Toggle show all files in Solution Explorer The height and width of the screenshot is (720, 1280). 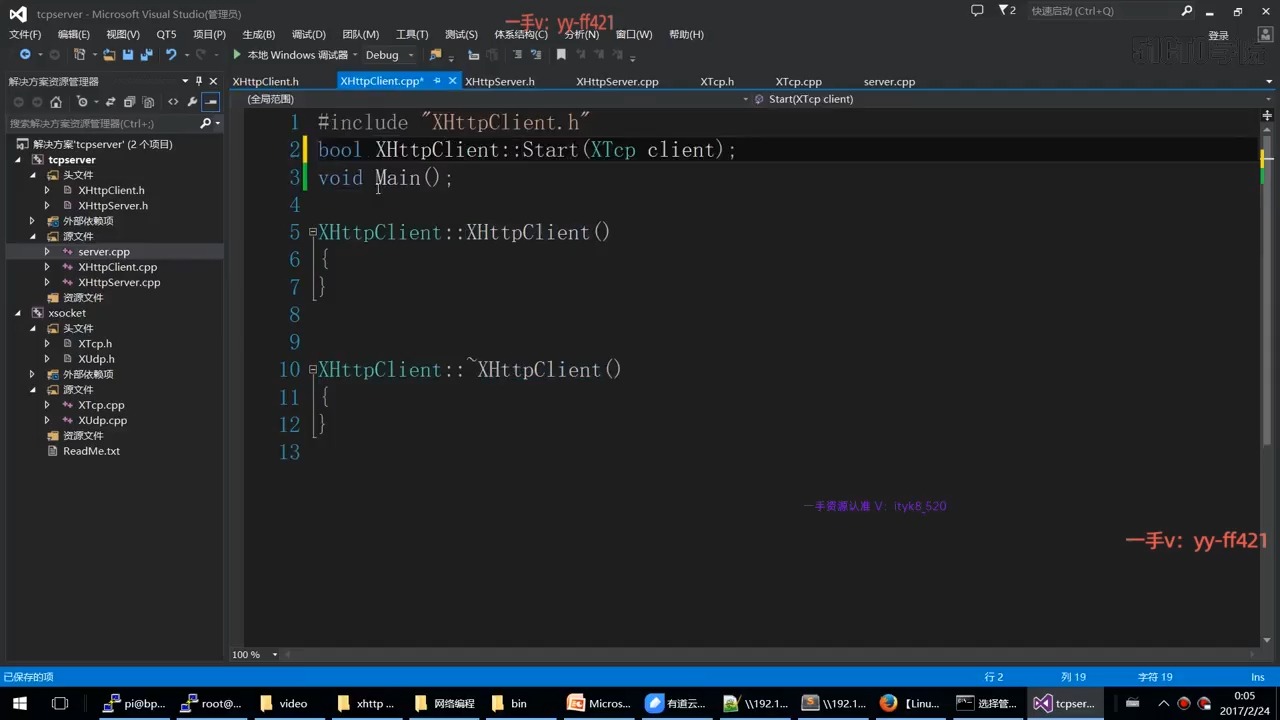click(x=148, y=102)
